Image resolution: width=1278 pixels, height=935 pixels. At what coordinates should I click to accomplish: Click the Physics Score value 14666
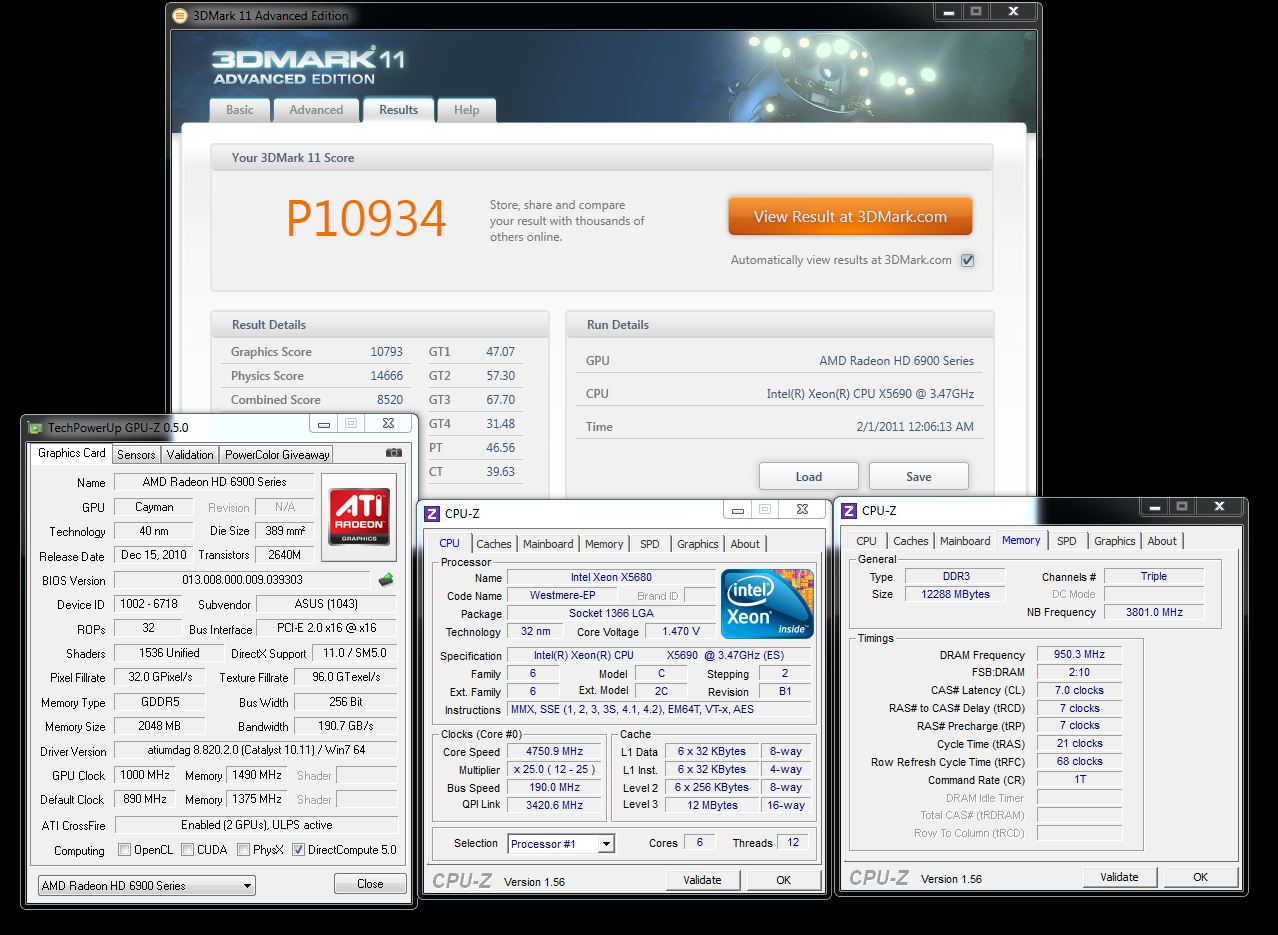pyautogui.click(x=386, y=376)
